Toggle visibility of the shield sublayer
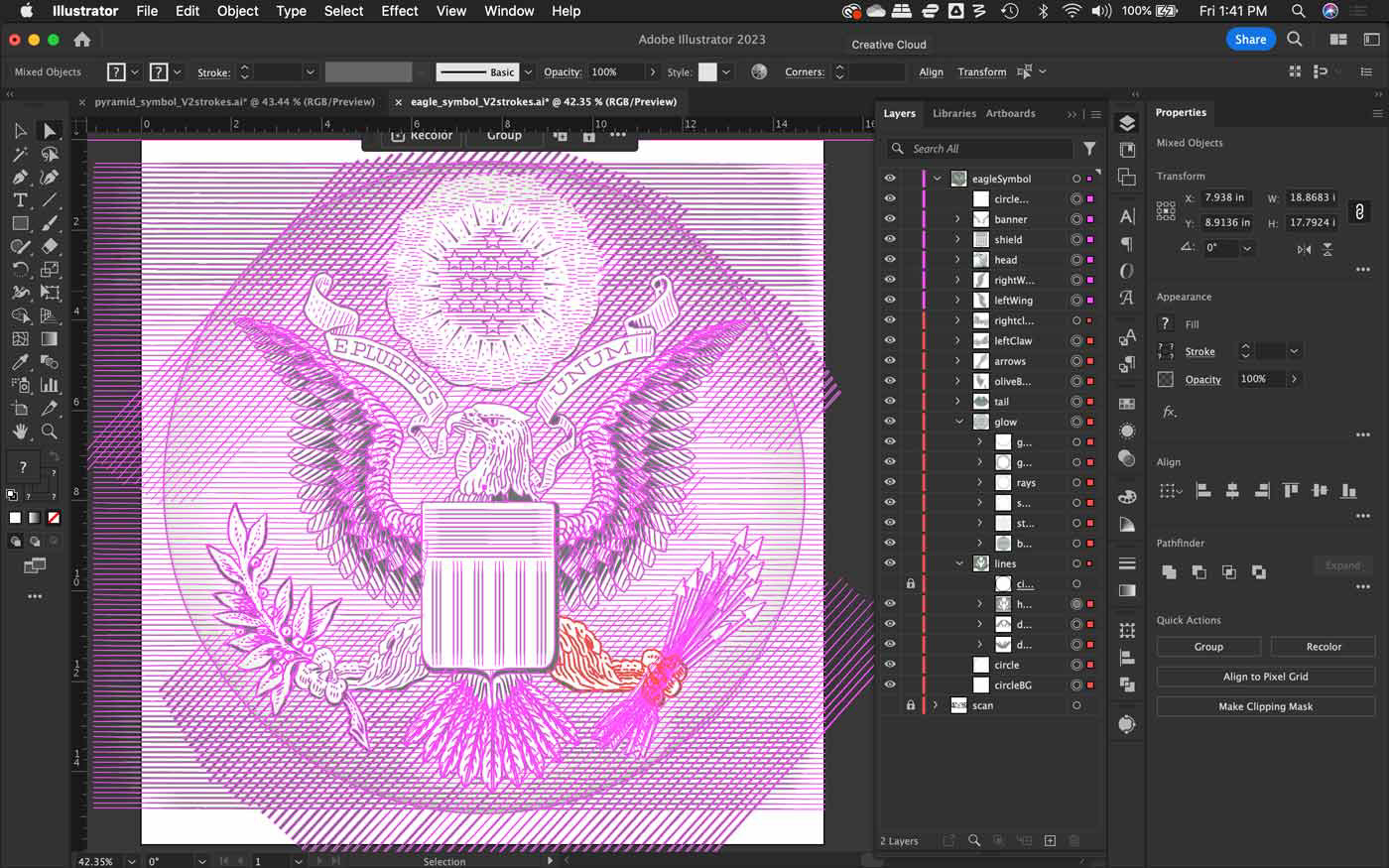Screen dimensions: 1389x868 click(x=890, y=239)
